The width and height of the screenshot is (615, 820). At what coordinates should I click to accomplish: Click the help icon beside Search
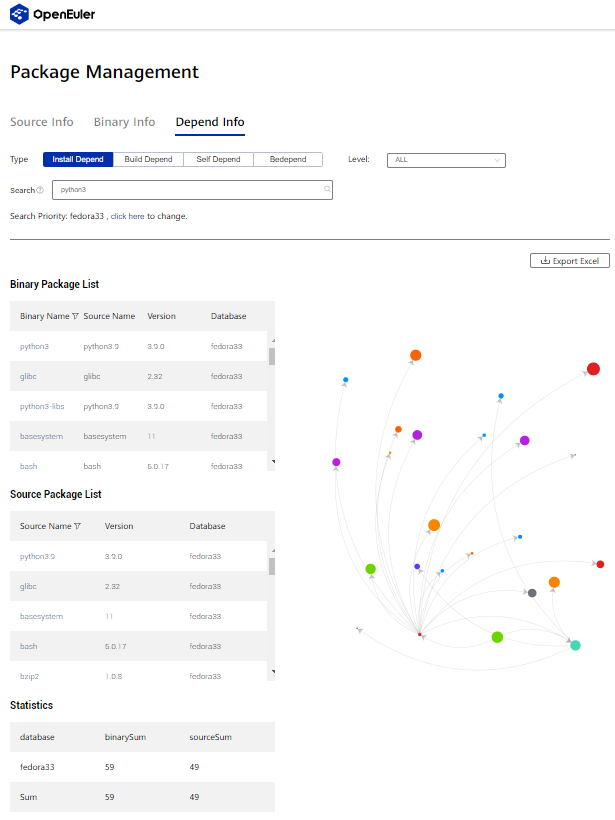pyautogui.click(x=40, y=190)
